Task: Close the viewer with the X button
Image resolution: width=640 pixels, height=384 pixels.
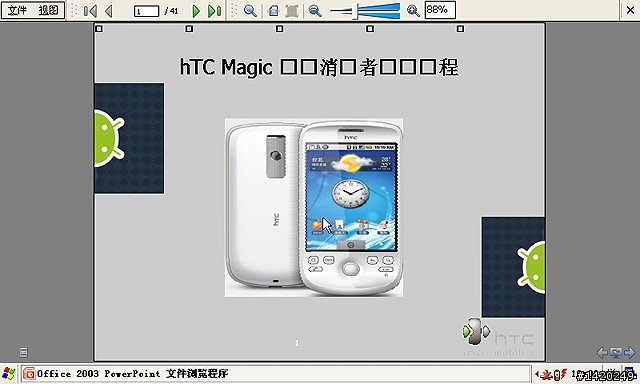Action: (x=631, y=10)
